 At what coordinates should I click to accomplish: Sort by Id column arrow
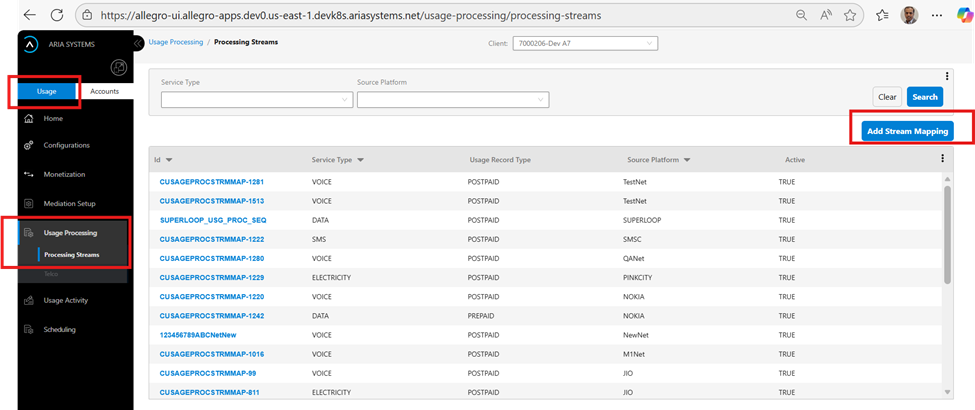[169, 160]
